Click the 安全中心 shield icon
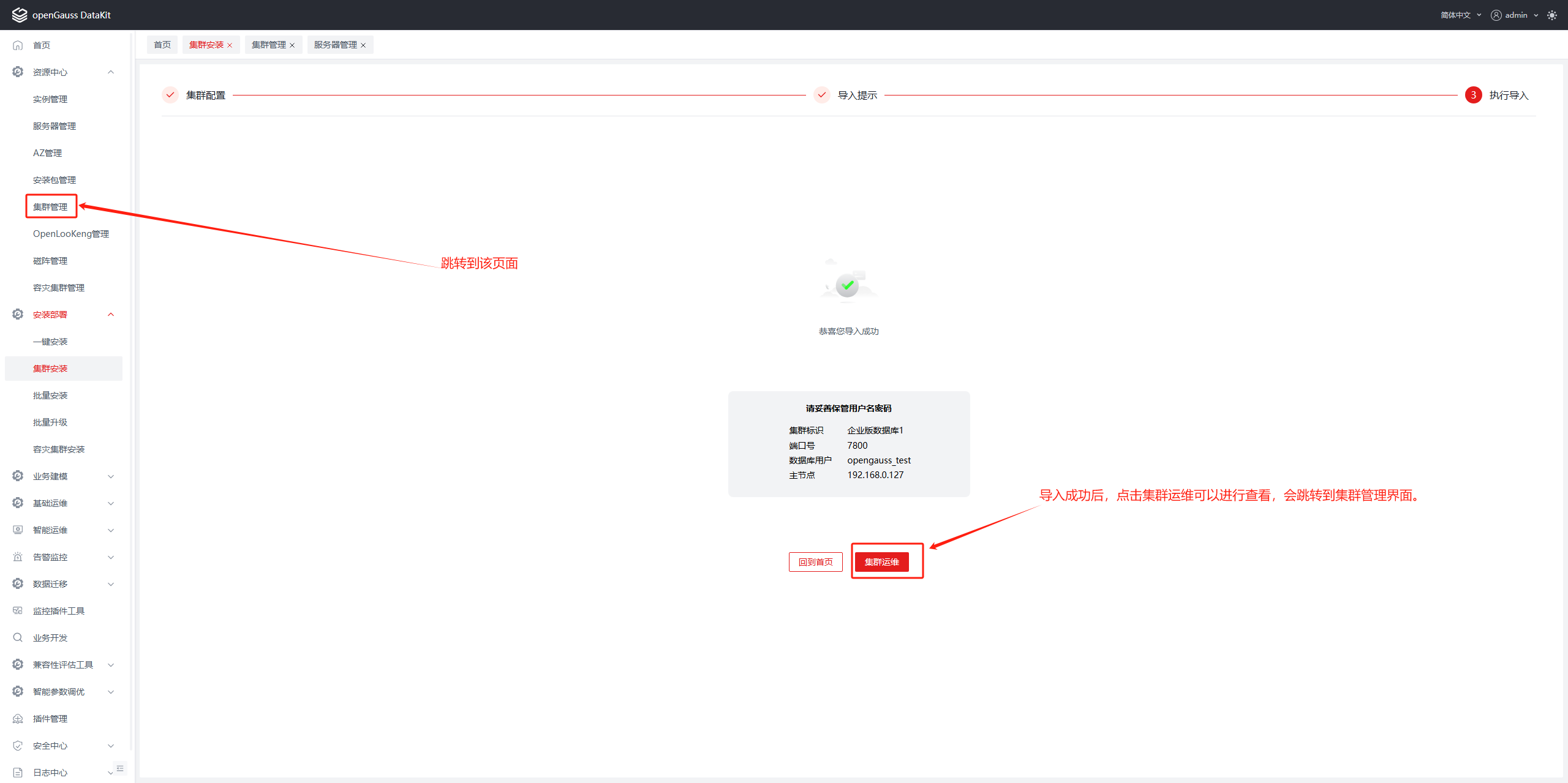Viewport: 1568px width, 783px height. coord(18,746)
